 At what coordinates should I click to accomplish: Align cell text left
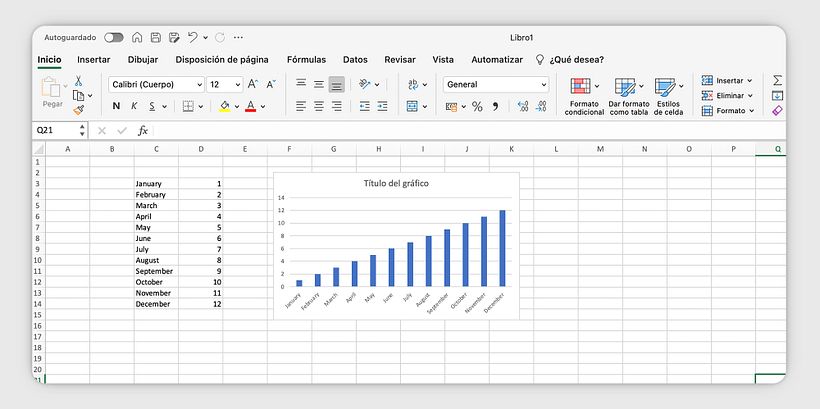point(301,106)
